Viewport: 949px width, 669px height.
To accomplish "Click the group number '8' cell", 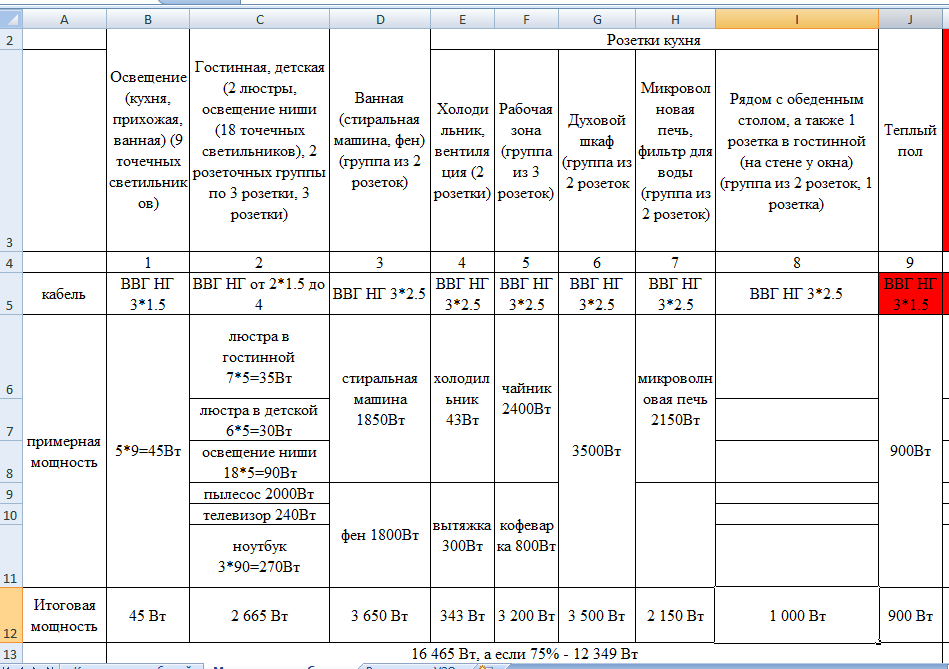I will coord(797,262).
